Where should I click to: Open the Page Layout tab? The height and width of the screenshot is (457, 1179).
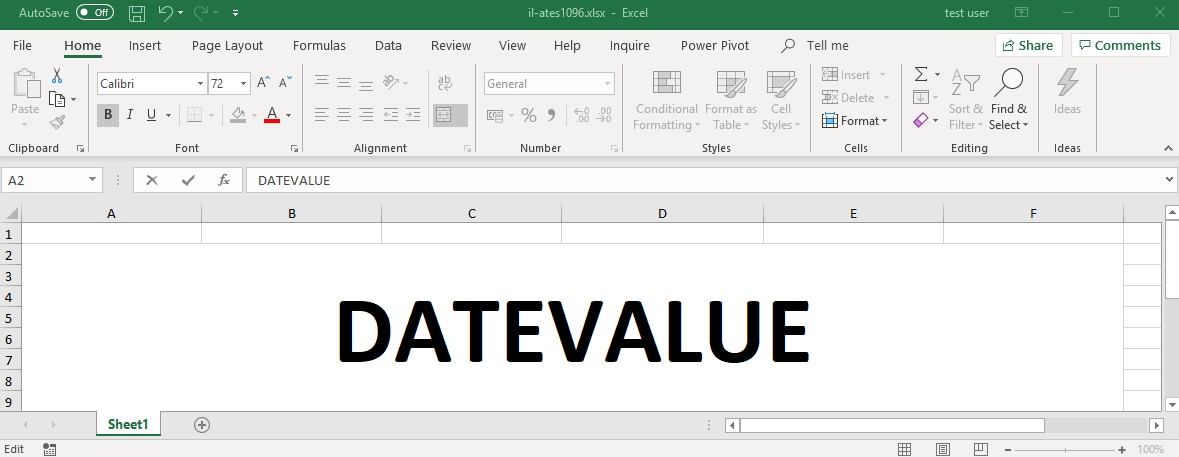pos(227,45)
